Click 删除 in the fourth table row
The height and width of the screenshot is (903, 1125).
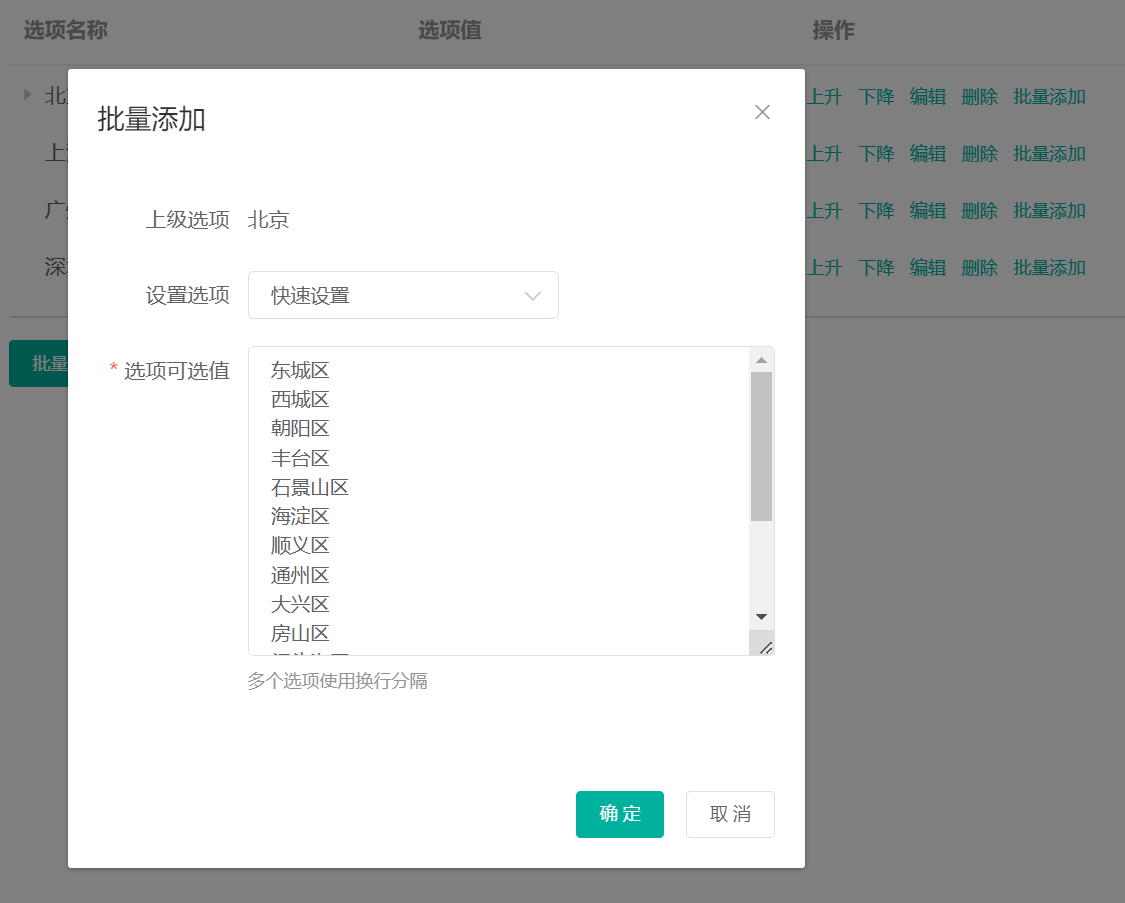[x=979, y=267]
